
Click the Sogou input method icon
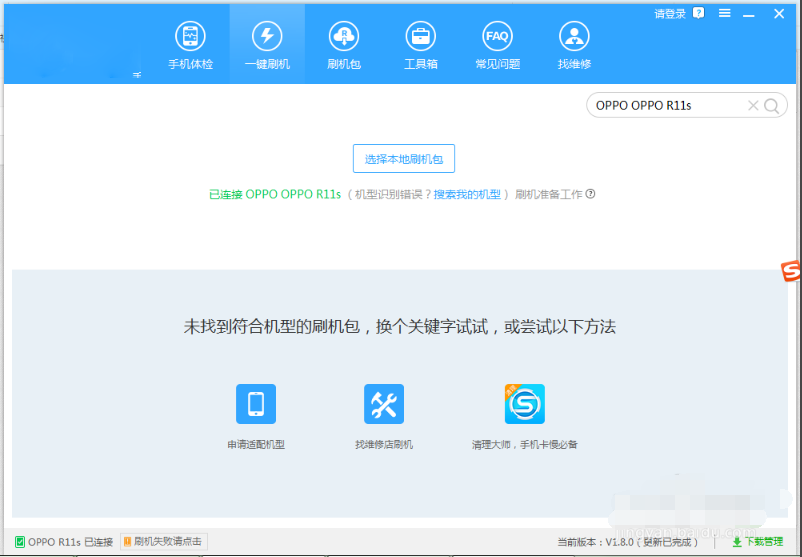[x=791, y=271]
